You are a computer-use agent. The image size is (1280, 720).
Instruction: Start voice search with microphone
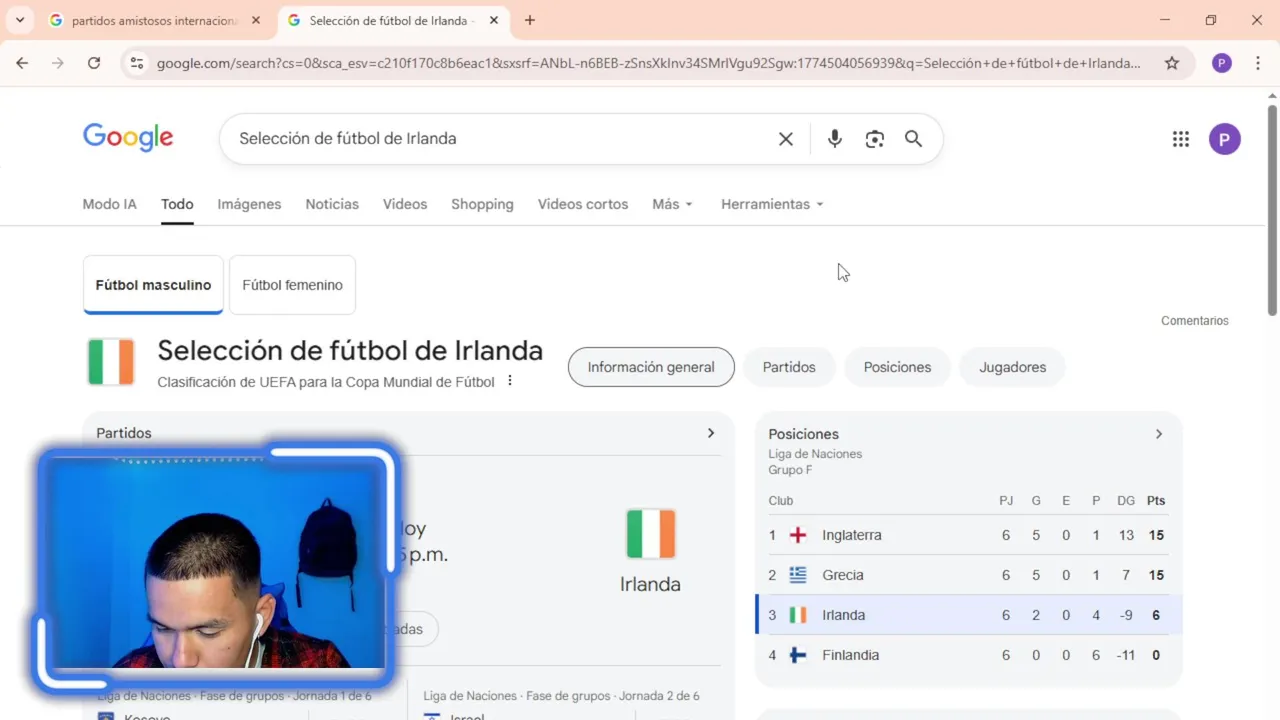(x=835, y=139)
